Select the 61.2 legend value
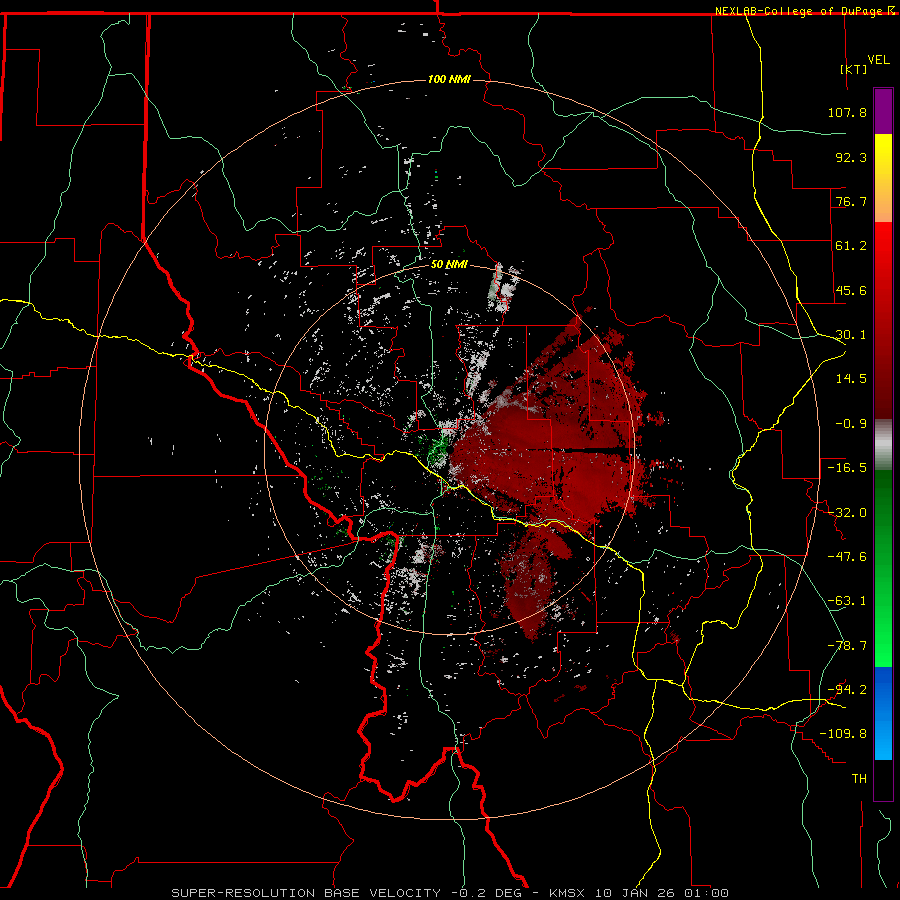The height and width of the screenshot is (900, 900). pyautogui.click(x=851, y=246)
